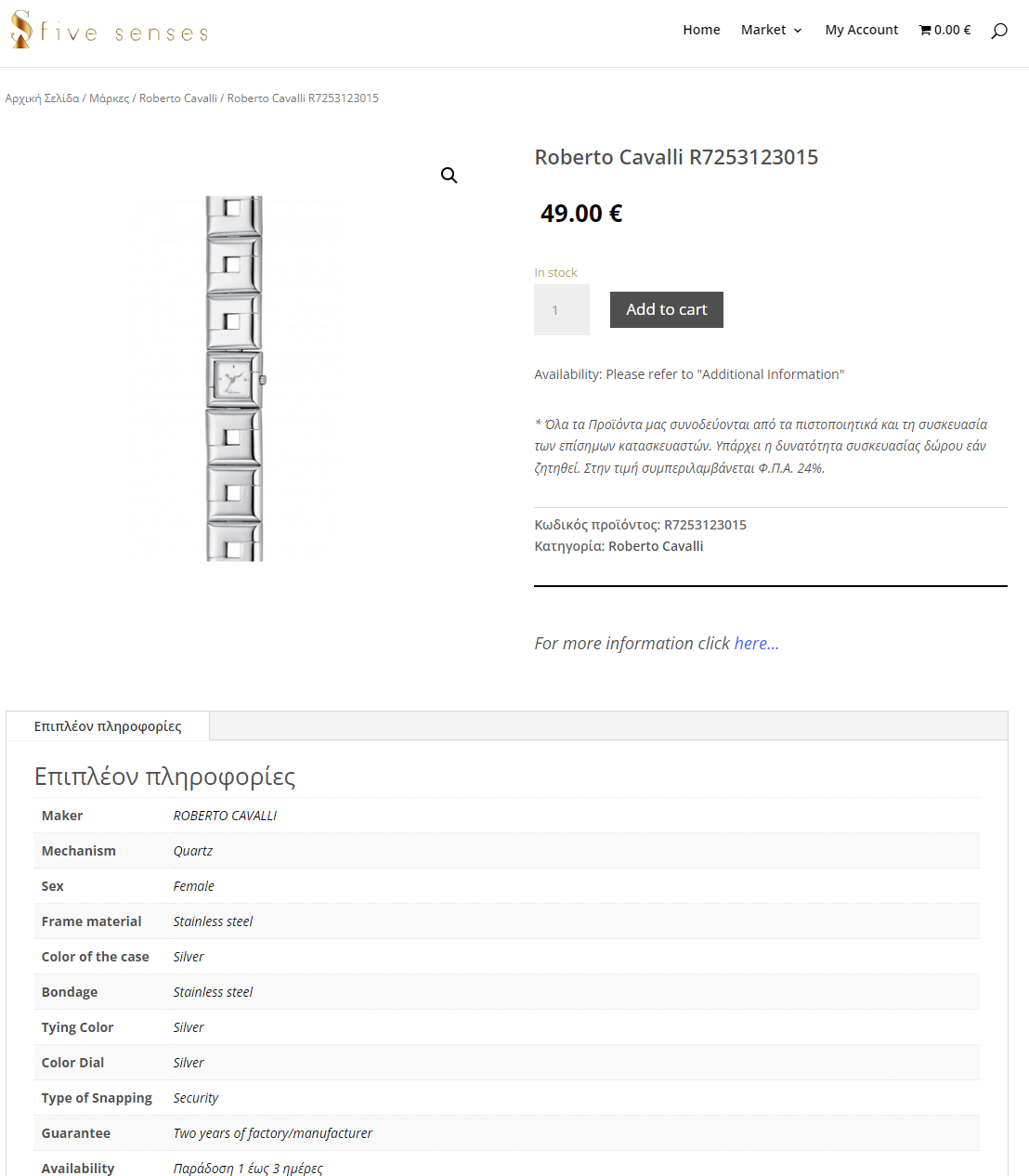Expand the Market dropdown menu
The width and height of the screenshot is (1029, 1176).
pyautogui.click(x=771, y=30)
